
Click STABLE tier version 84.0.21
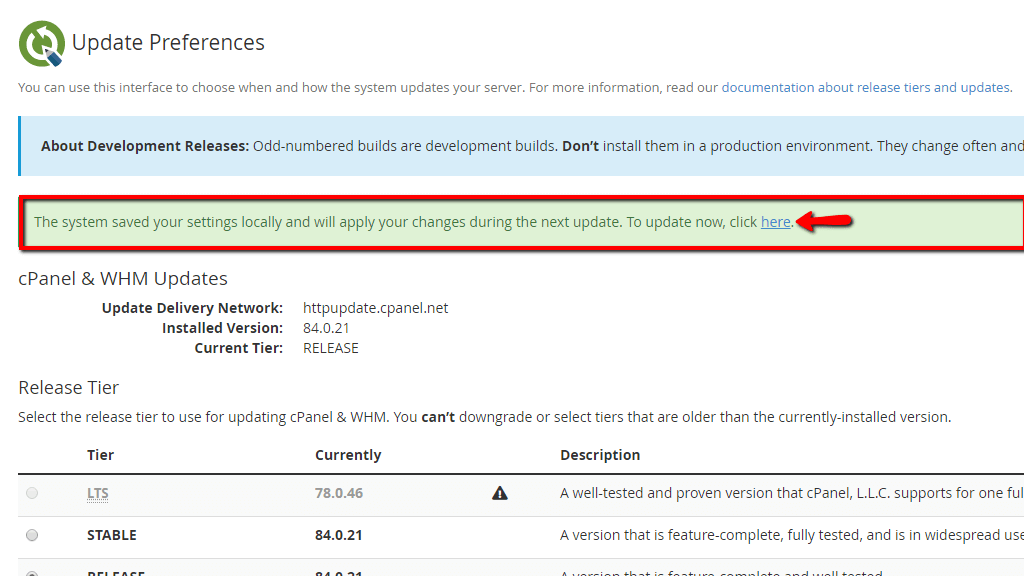[338, 536]
